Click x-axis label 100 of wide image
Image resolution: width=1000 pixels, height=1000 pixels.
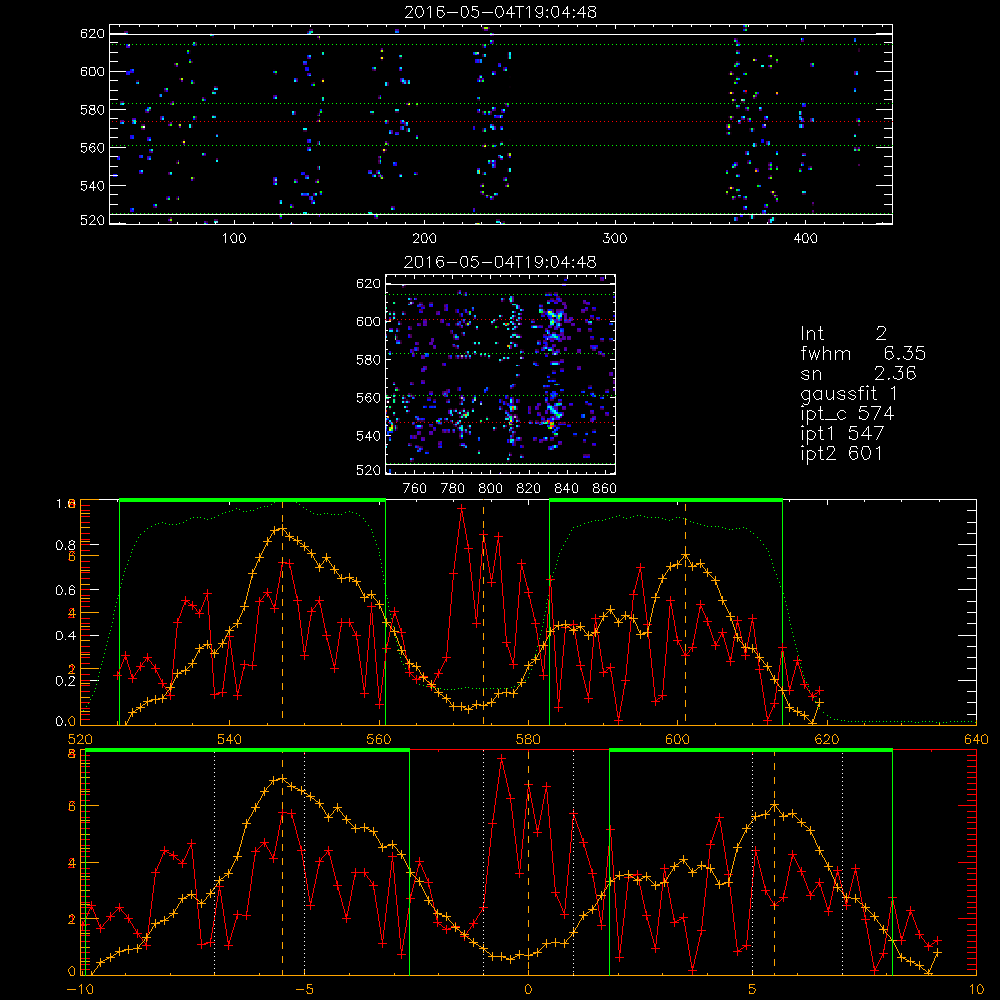click(x=234, y=239)
